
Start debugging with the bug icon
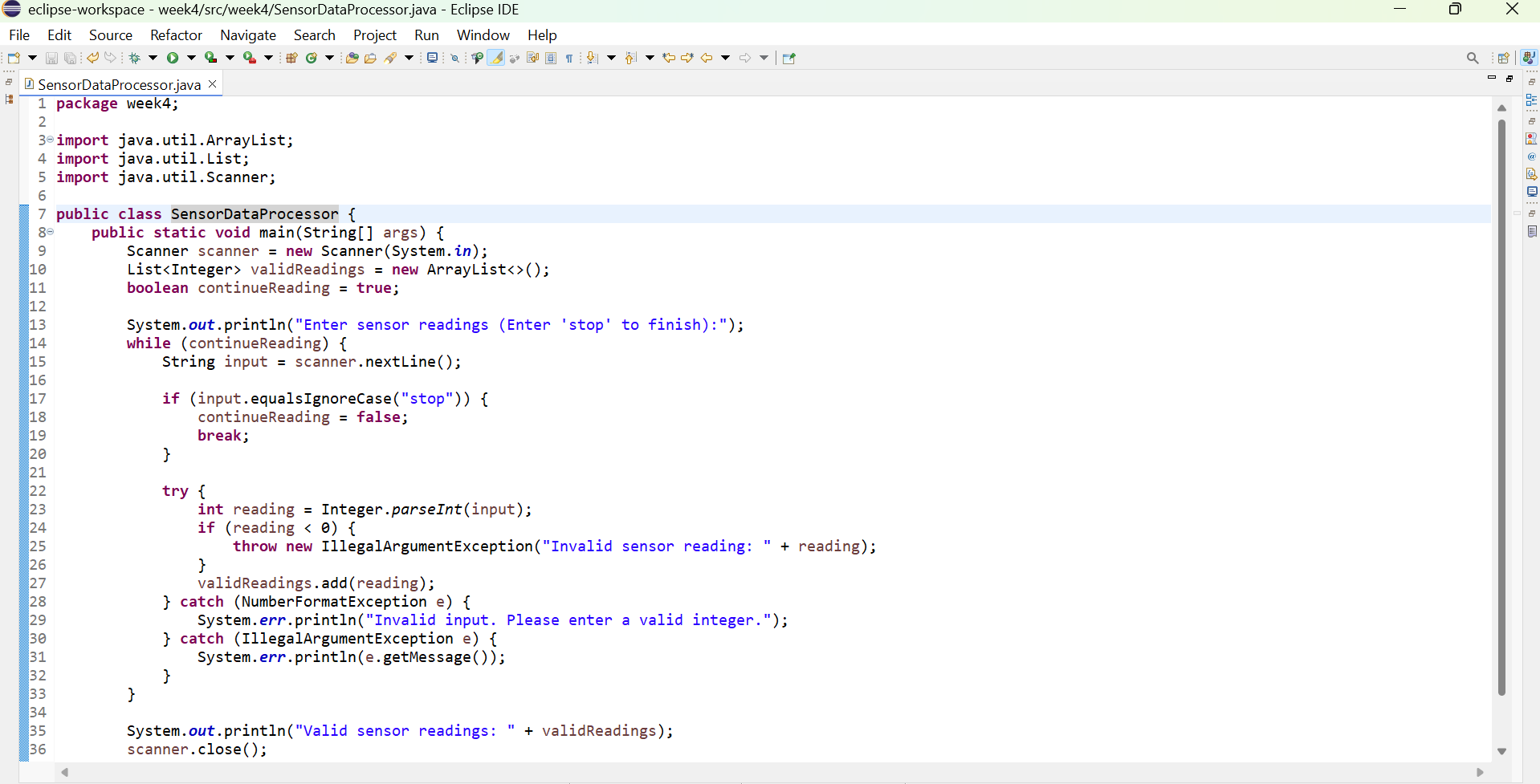click(x=135, y=58)
